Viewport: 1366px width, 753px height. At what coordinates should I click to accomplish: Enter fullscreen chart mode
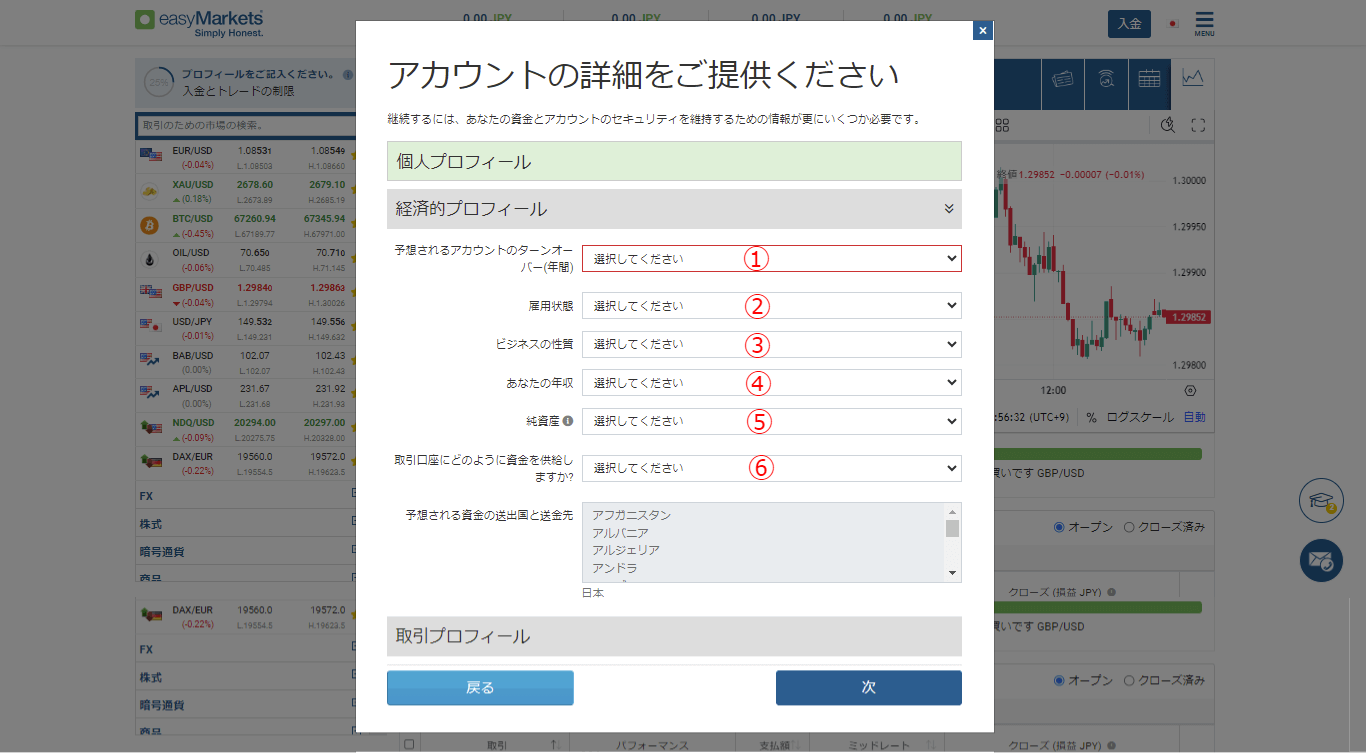pyautogui.click(x=1197, y=124)
